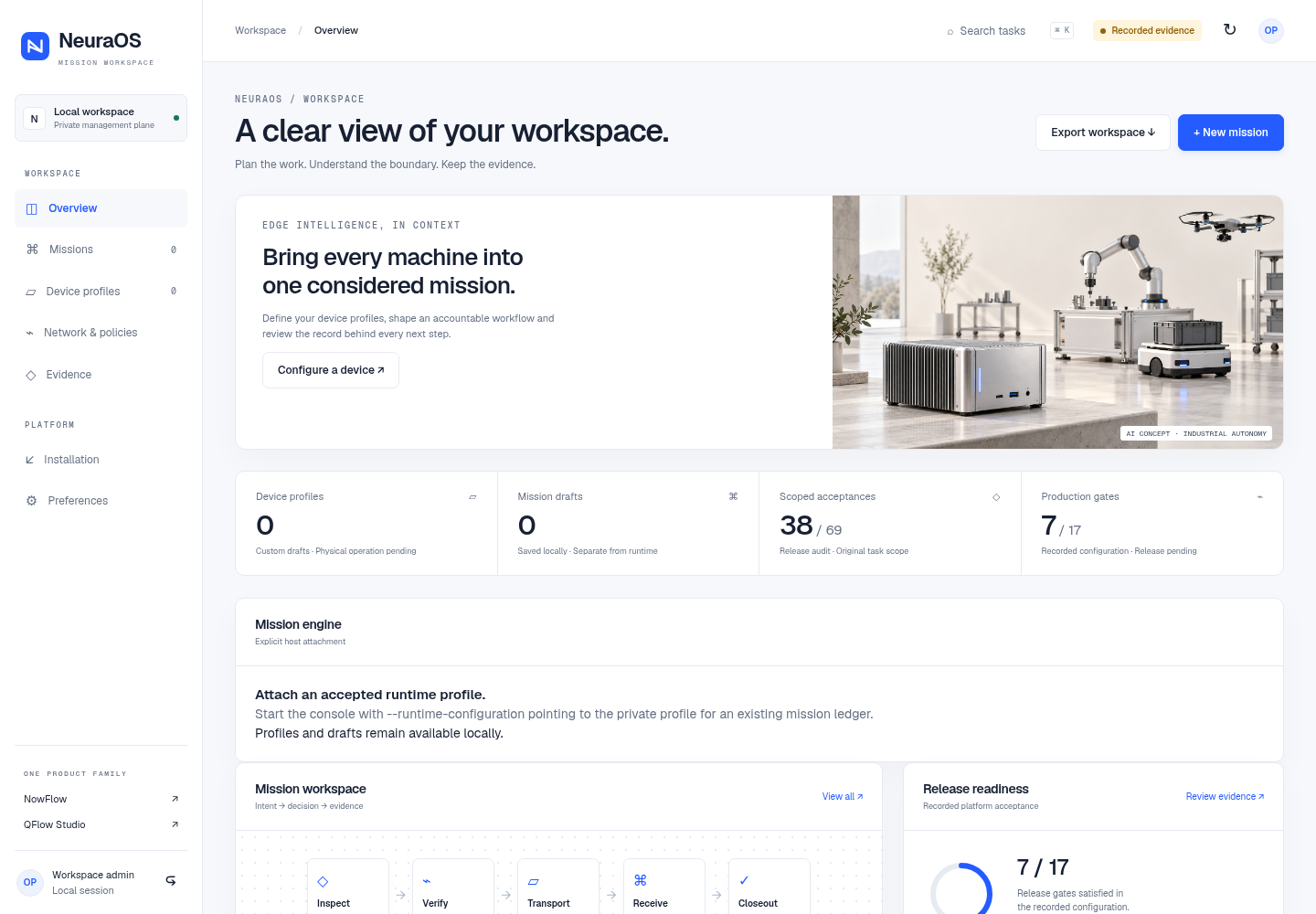This screenshot has width=1316, height=914.
Task: Click the refresh icon in top bar
Action: tap(1230, 30)
